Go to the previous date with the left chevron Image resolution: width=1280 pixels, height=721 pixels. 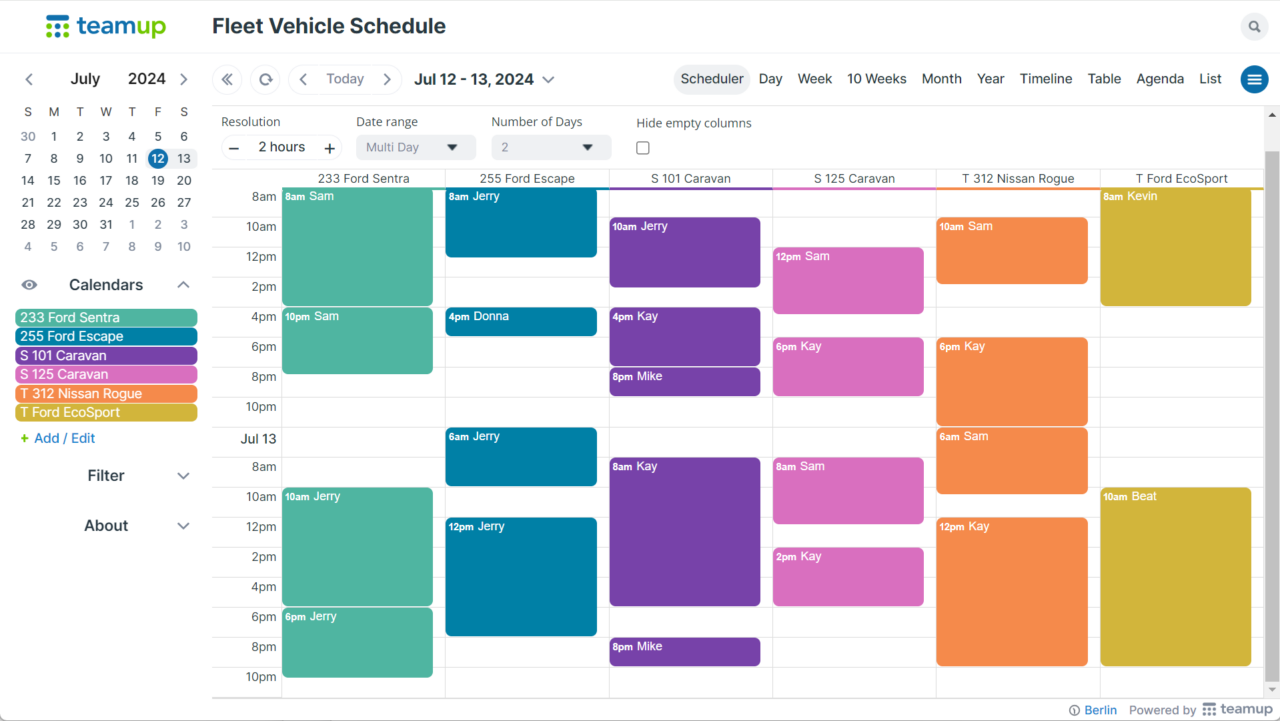pyautogui.click(x=302, y=79)
